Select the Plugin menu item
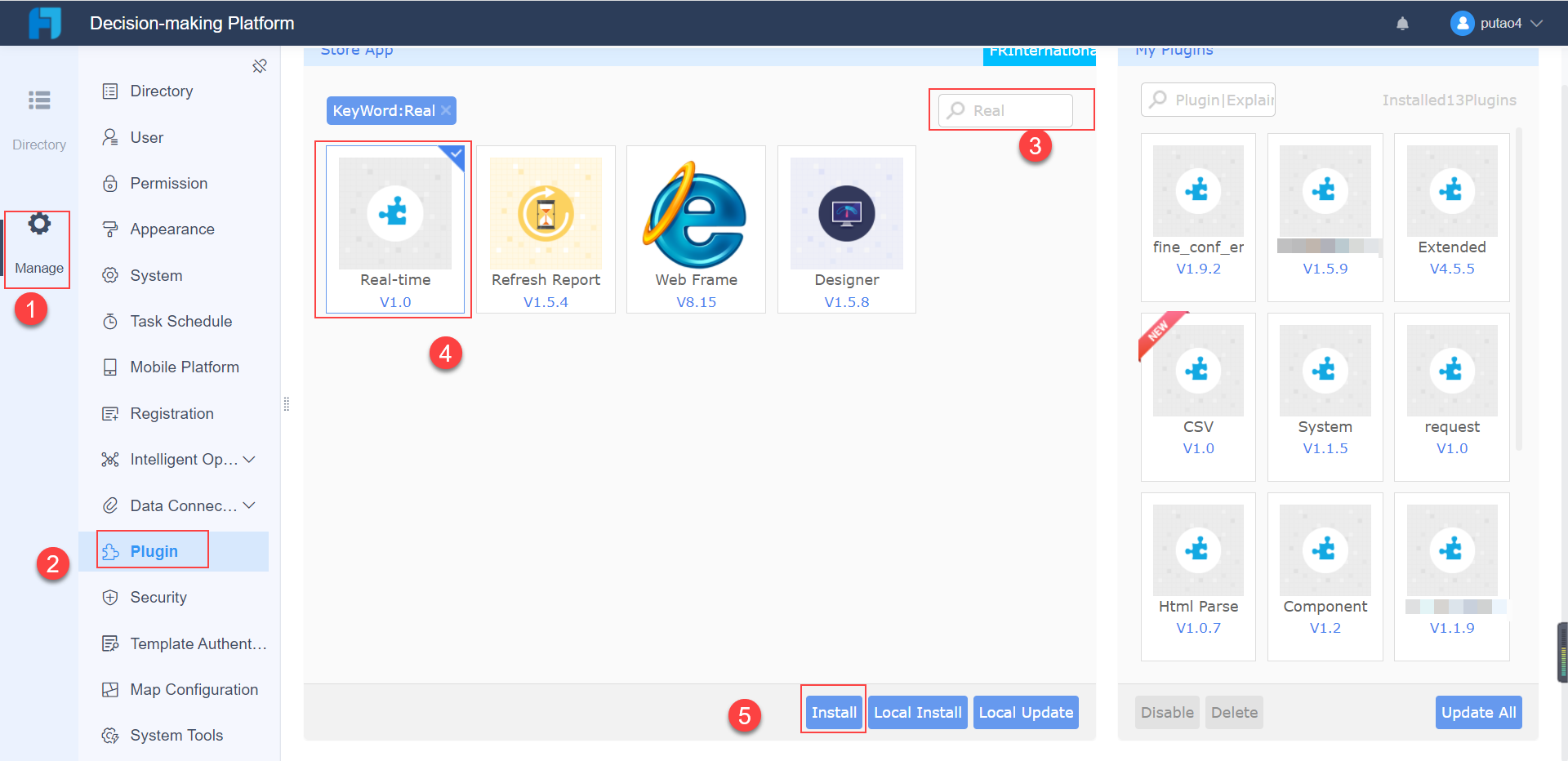This screenshot has height=761, width=1568. [173, 551]
